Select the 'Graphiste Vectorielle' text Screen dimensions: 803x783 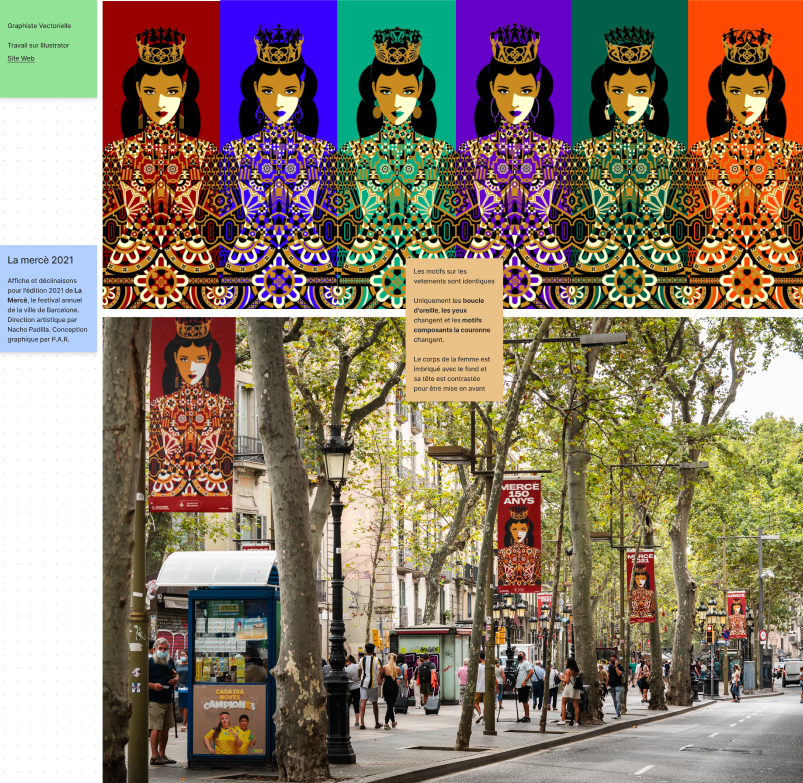pos(39,26)
